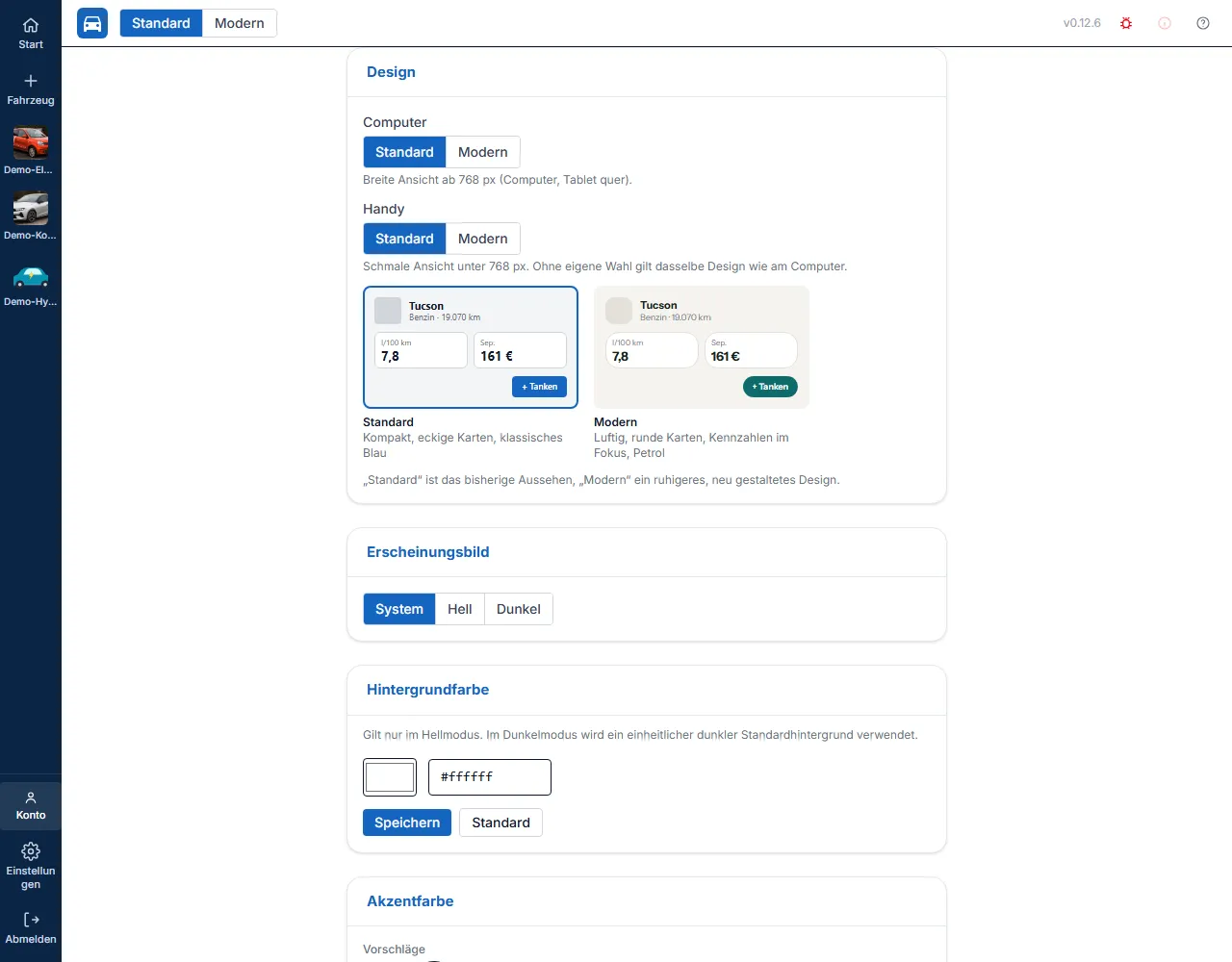Image resolution: width=1232 pixels, height=962 pixels.
Task: Set Erscheinungsbild to System
Action: [399, 609]
